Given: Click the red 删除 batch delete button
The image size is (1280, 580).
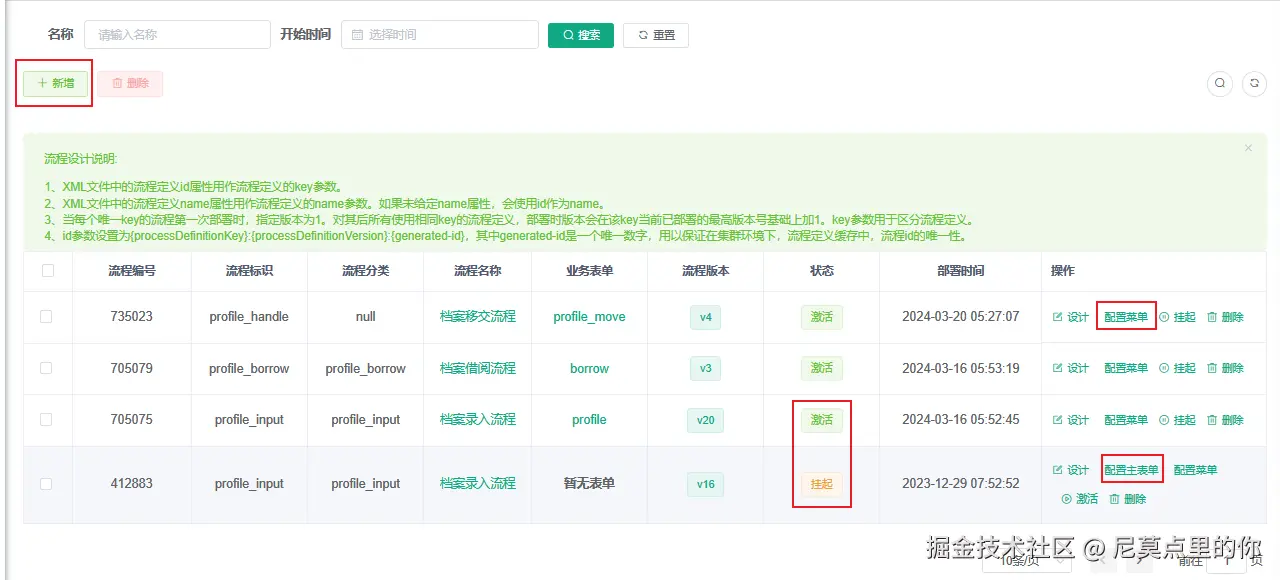Looking at the screenshot, I should (x=130, y=84).
